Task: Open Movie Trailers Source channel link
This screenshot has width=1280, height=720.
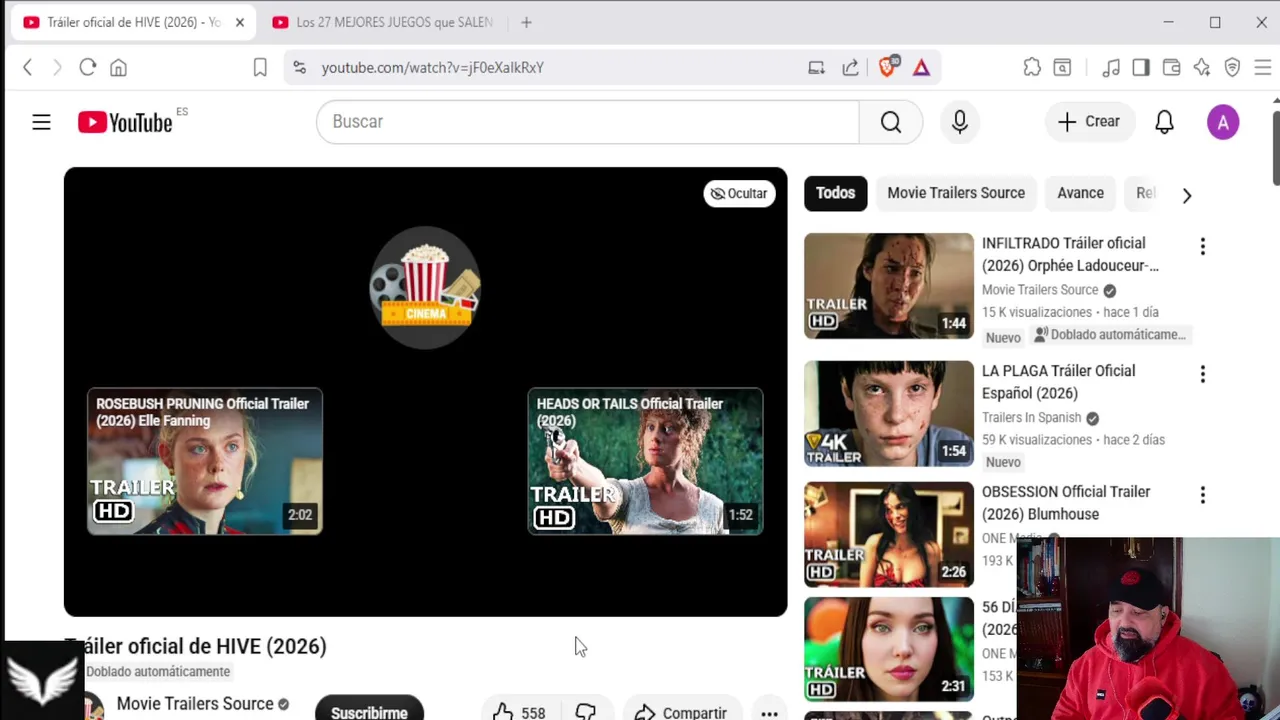Action: (195, 704)
